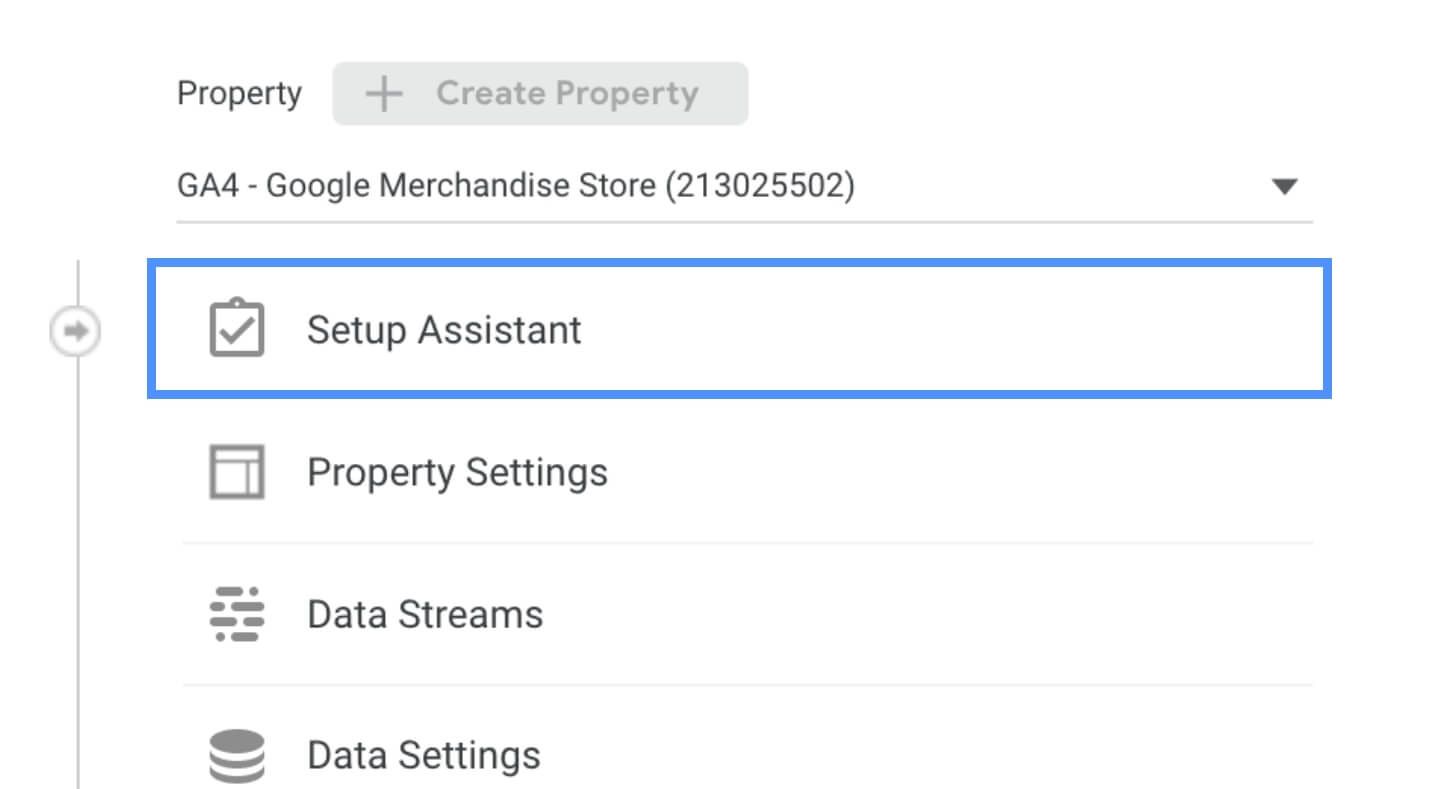Click the checkmark inside the Setup Assistant icon
Image resolution: width=1446 pixels, height=789 pixels.
point(238,330)
